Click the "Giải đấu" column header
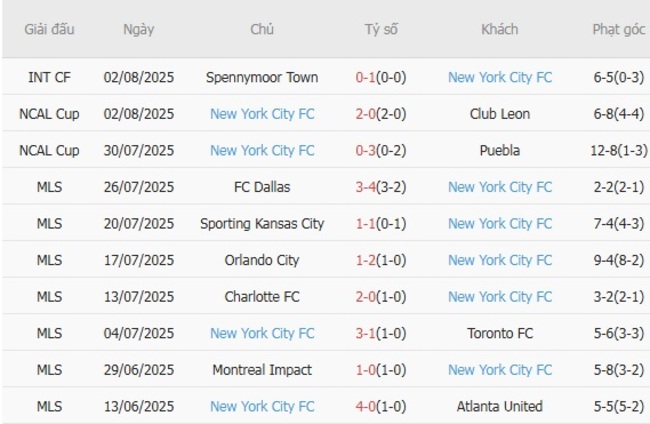 click(49, 29)
